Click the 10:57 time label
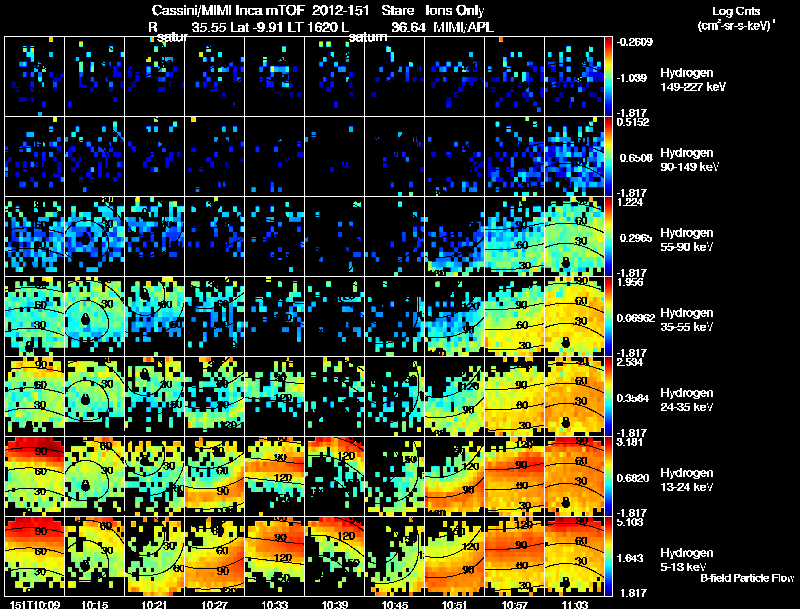The height and width of the screenshot is (609, 800). (x=515, y=604)
